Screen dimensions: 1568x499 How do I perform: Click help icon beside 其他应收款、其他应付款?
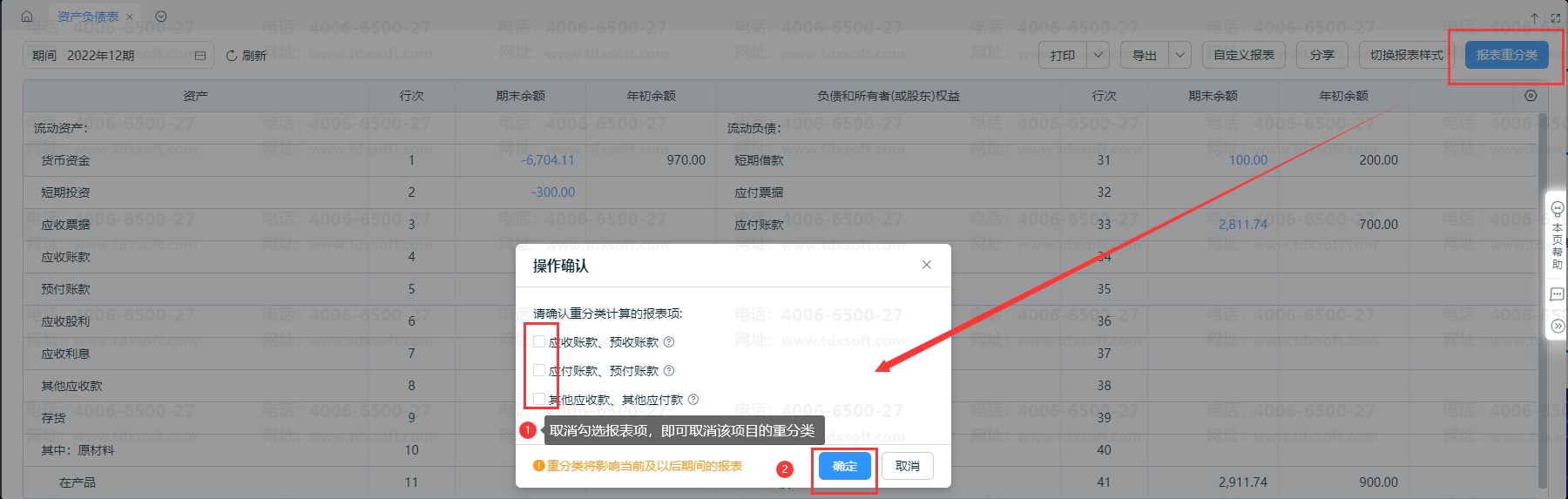tap(693, 400)
